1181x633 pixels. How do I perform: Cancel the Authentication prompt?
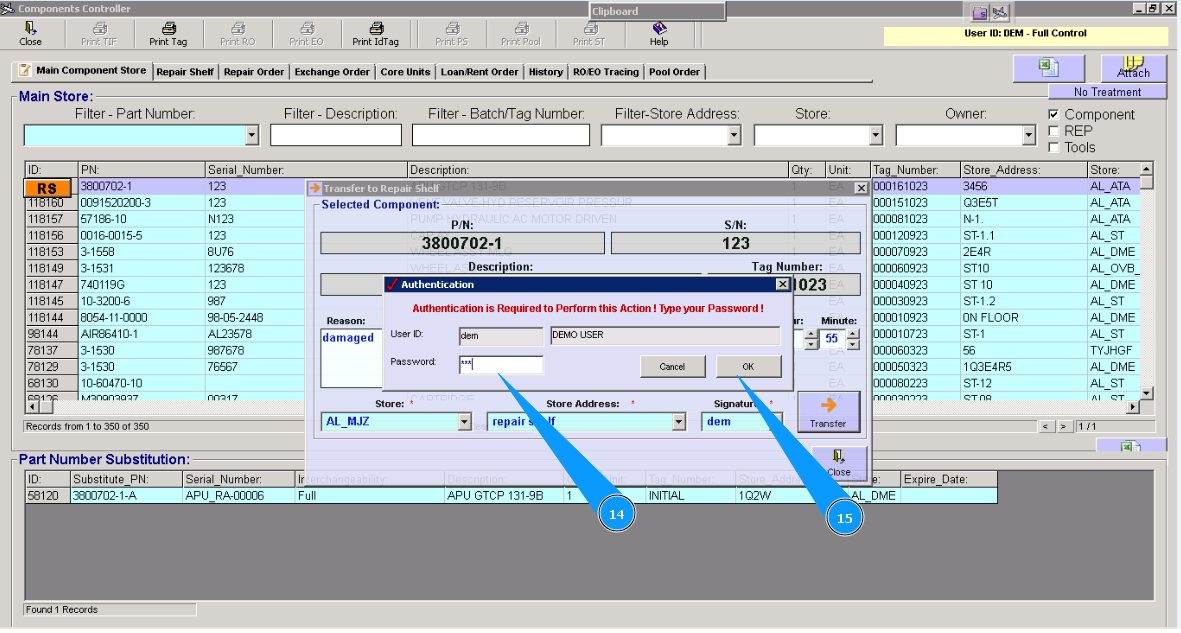click(672, 366)
